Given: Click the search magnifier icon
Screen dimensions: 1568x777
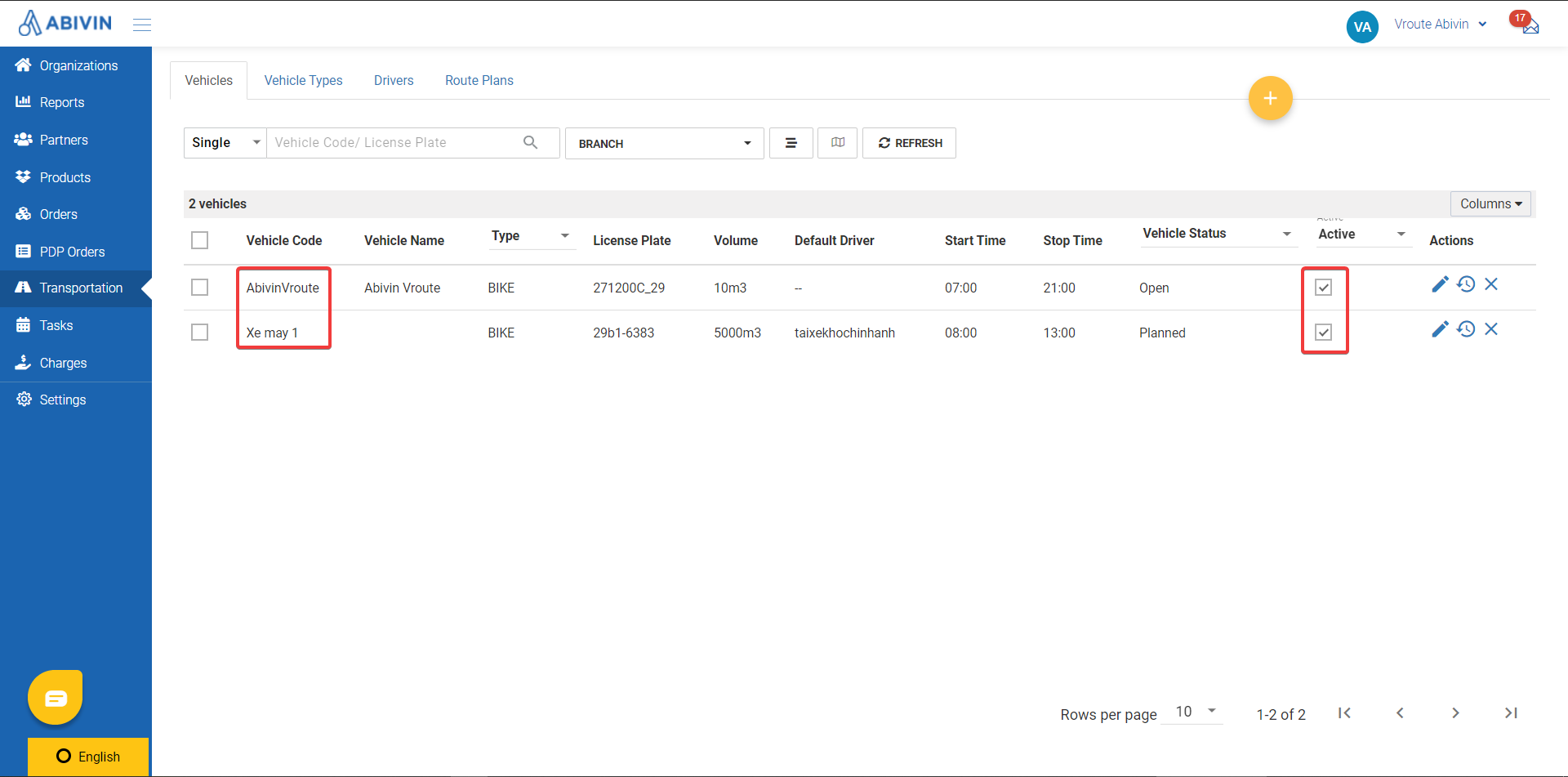Looking at the screenshot, I should tap(530, 142).
